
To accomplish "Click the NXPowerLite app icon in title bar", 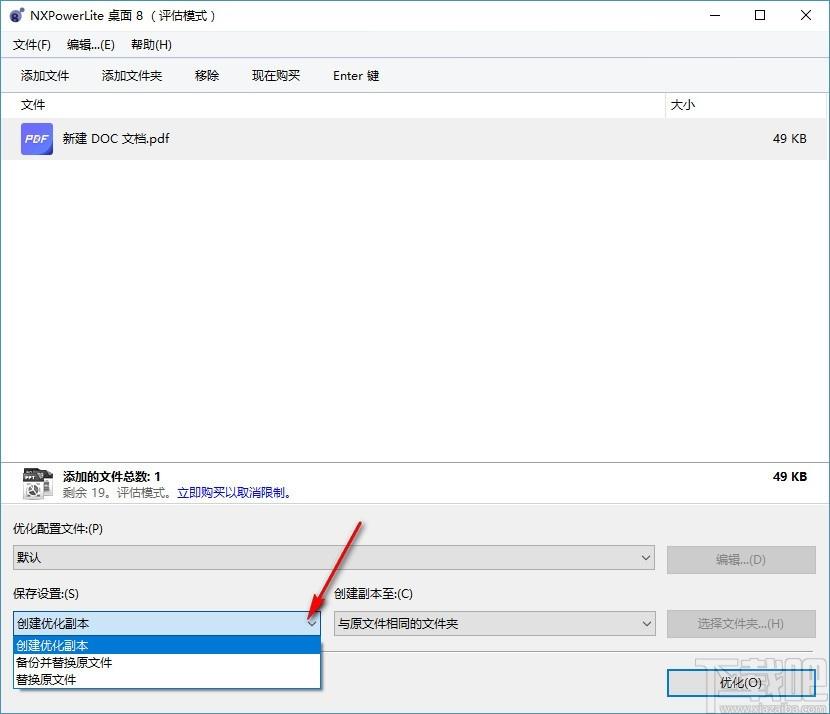I will [x=17, y=15].
